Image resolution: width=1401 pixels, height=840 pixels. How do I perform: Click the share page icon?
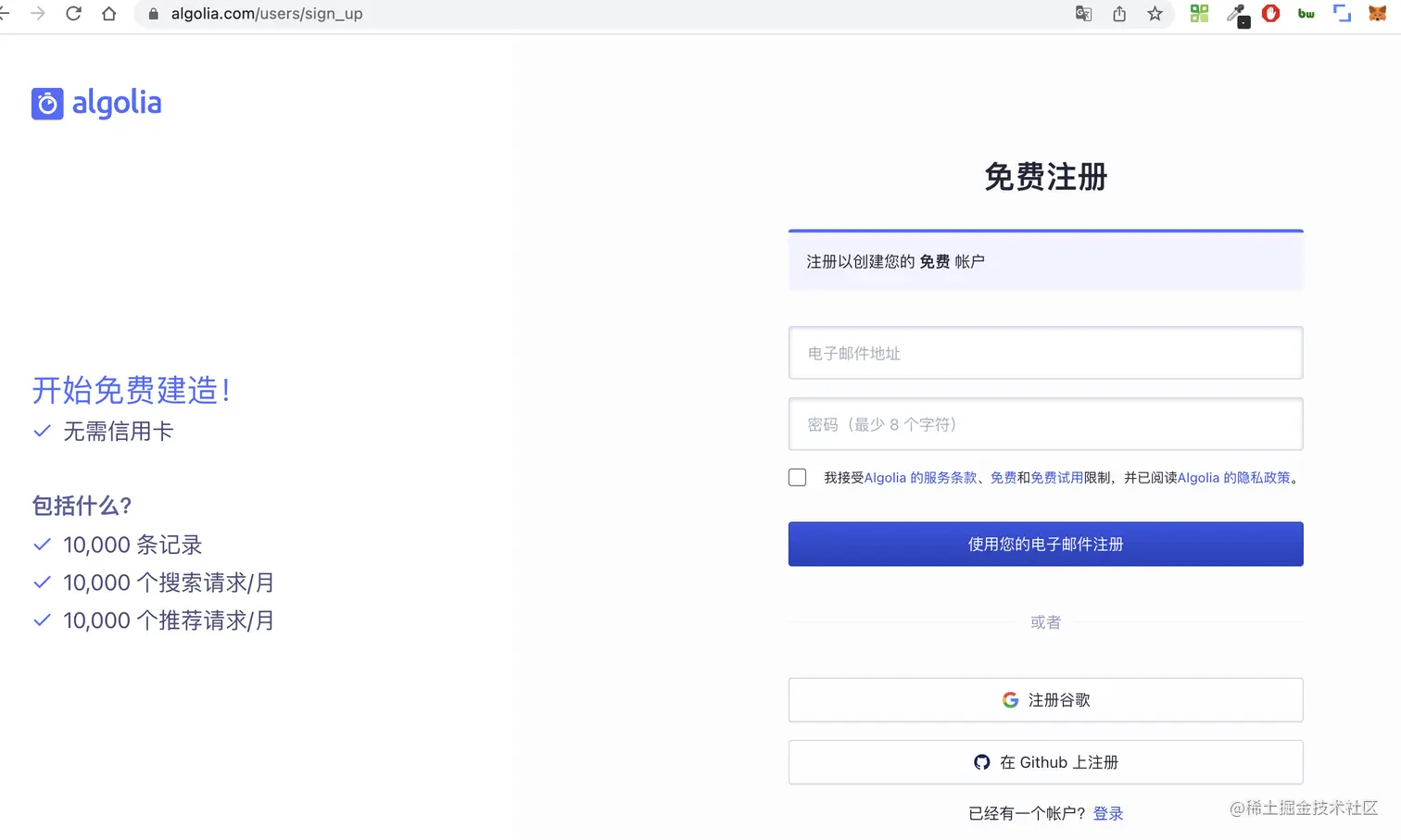[x=1119, y=14]
